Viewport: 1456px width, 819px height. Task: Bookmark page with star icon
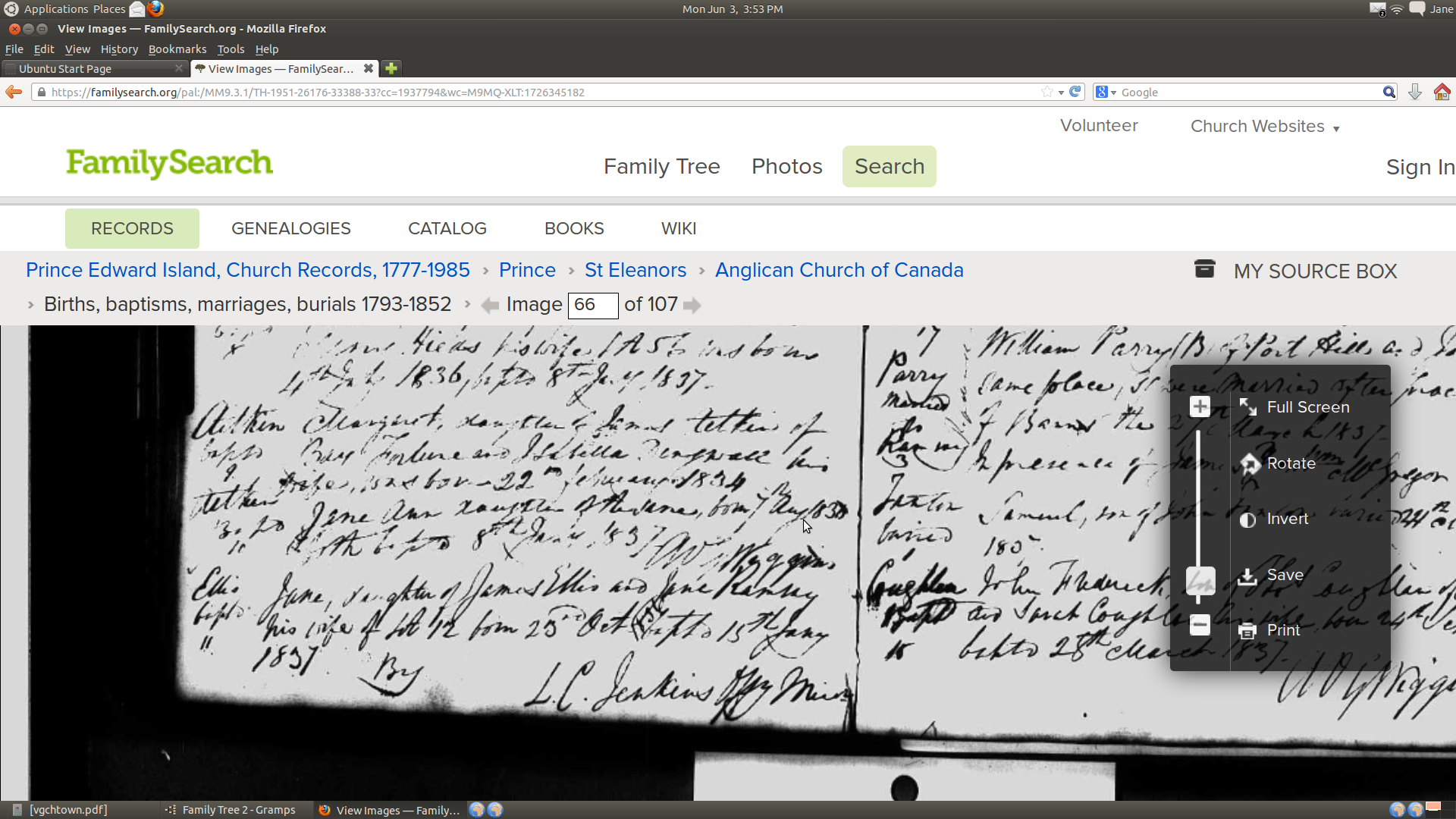(1047, 92)
